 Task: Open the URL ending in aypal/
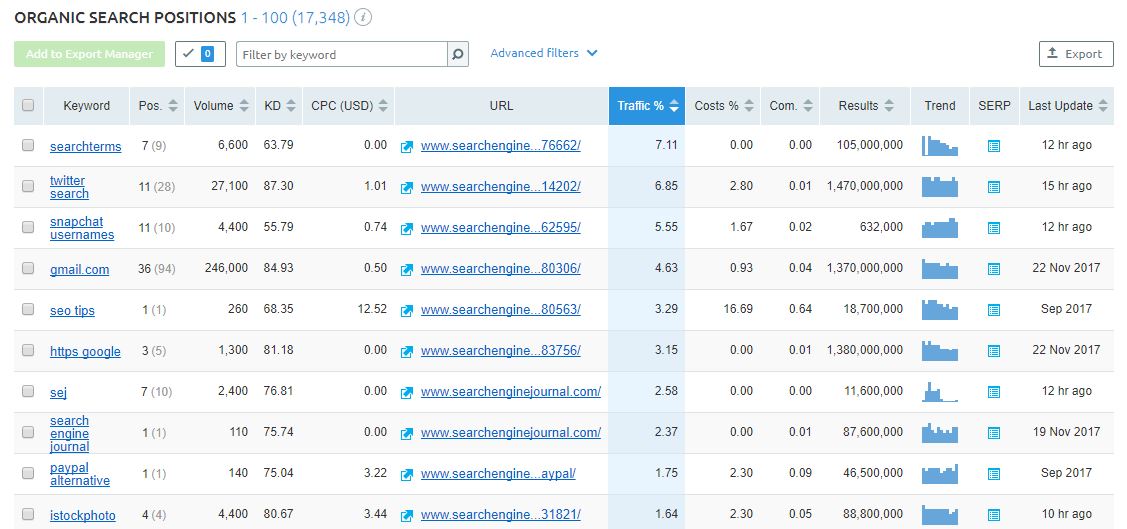click(498, 474)
